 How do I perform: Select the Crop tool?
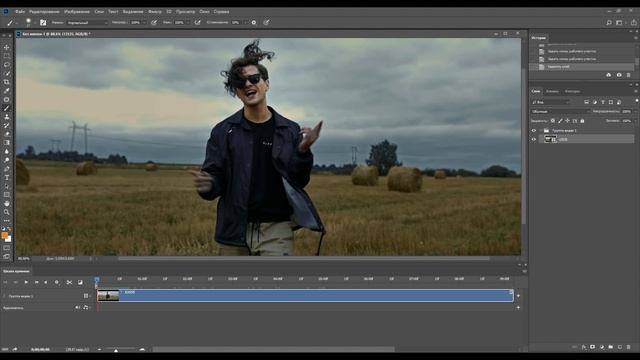click(7, 82)
